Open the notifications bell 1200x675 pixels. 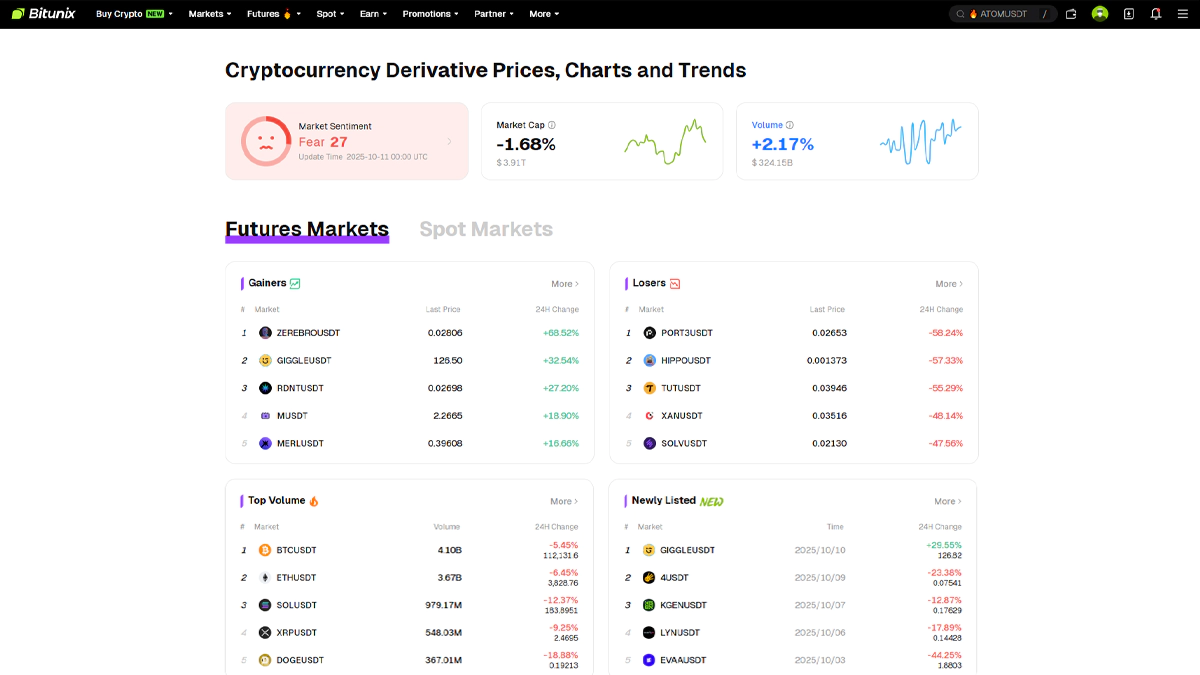1156,14
